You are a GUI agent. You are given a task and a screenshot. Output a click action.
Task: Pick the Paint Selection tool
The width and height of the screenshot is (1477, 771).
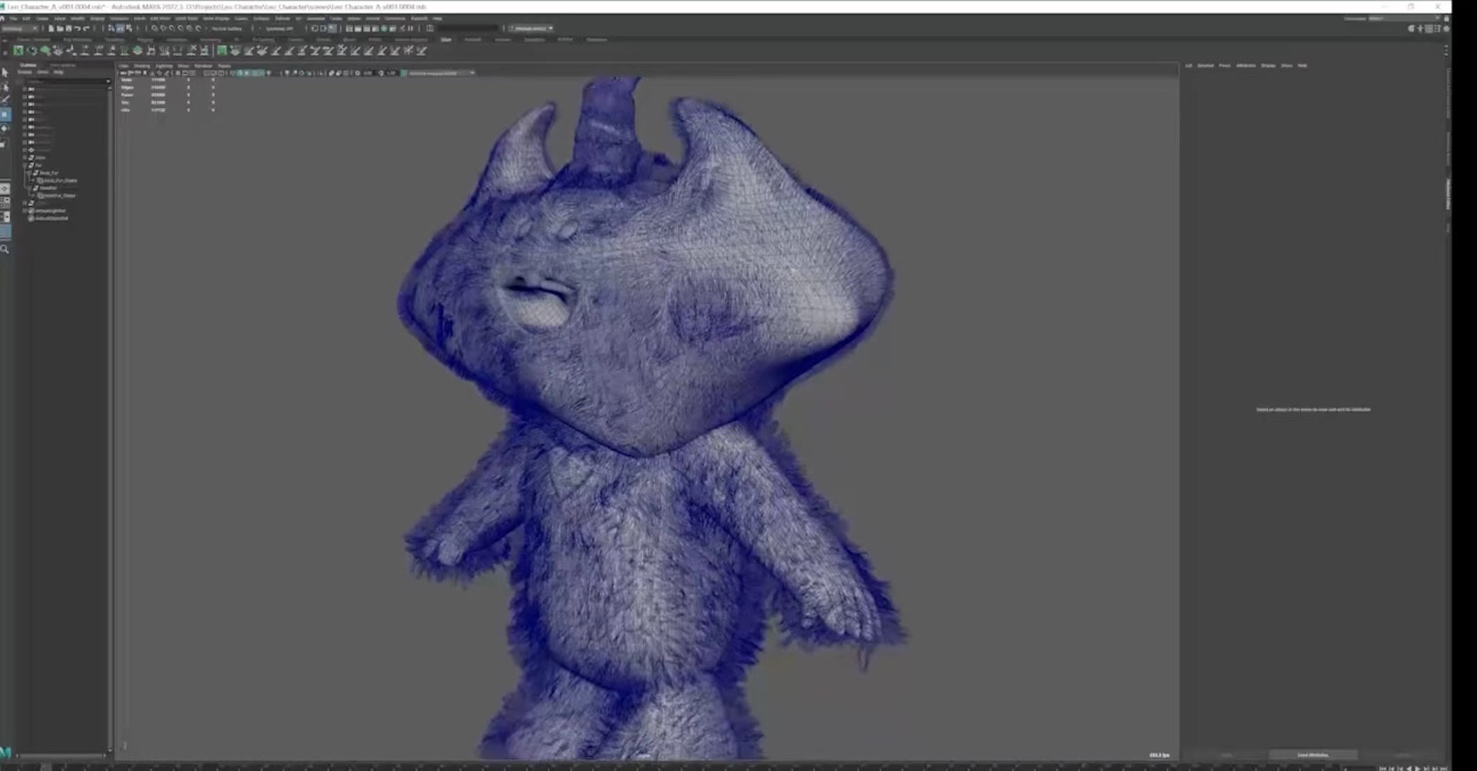pos(5,99)
